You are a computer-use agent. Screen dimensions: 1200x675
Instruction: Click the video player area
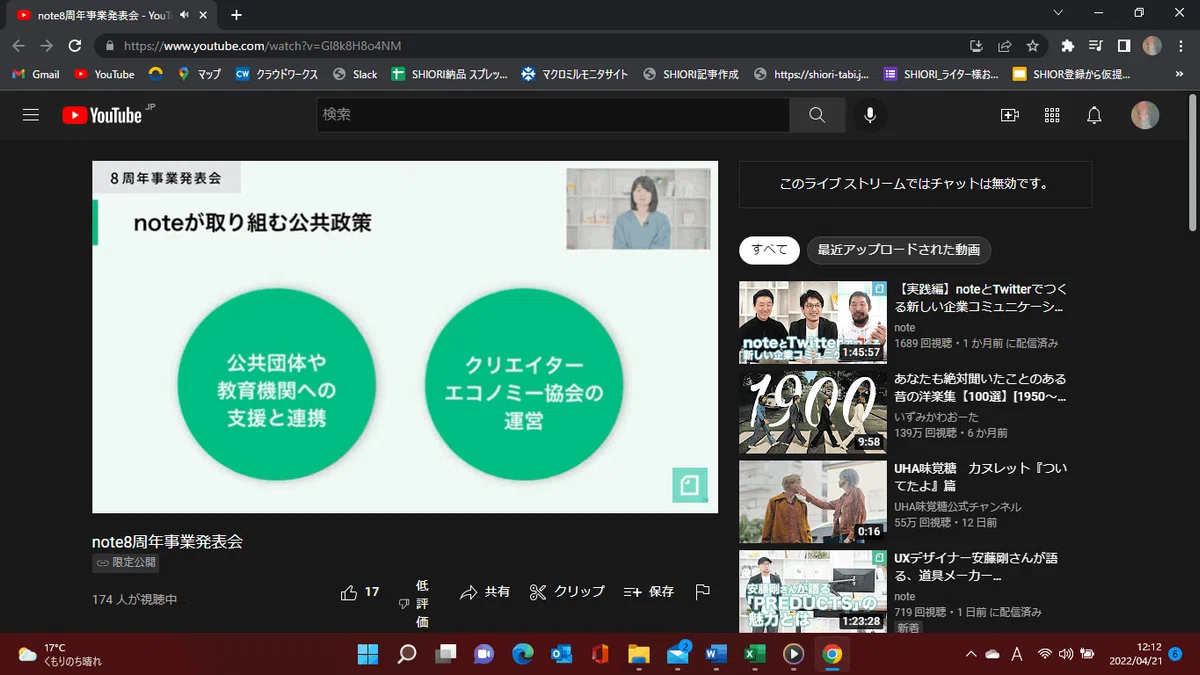point(405,337)
